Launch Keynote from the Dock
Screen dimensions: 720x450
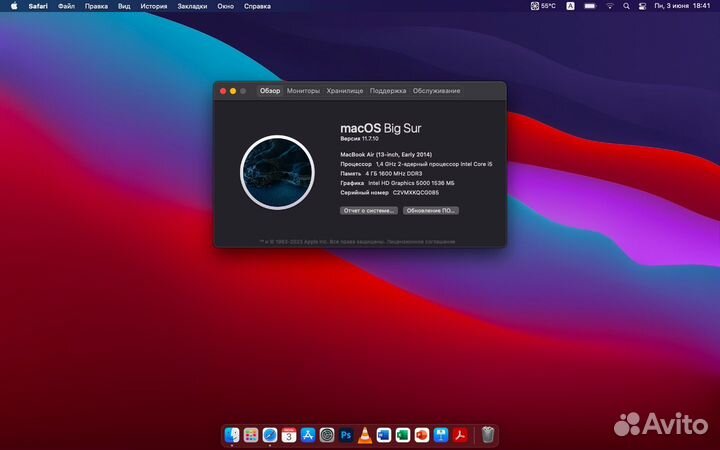(x=441, y=434)
